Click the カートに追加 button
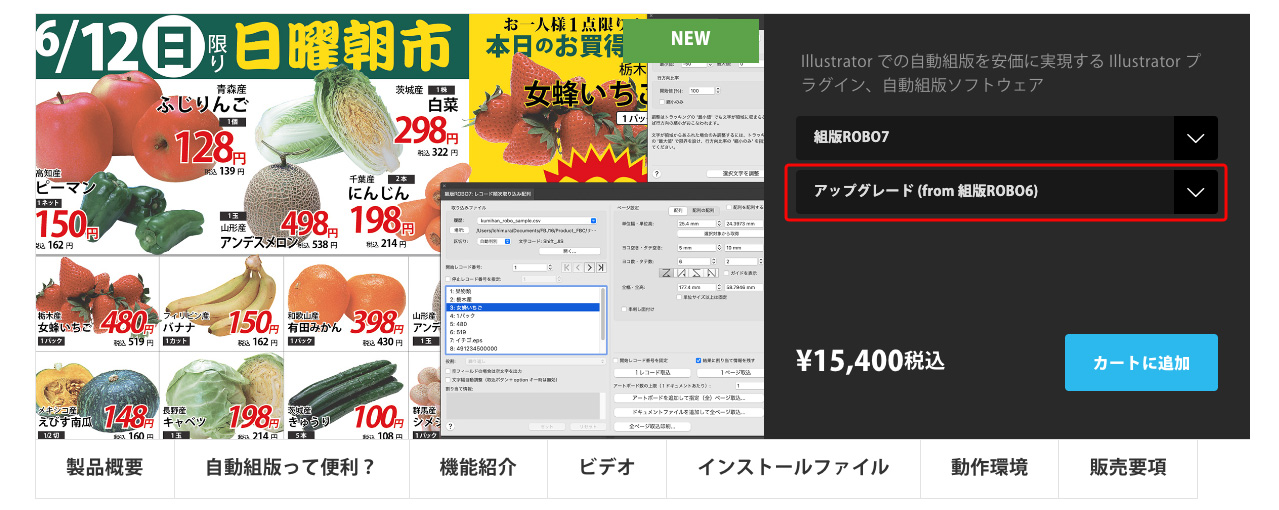The height and width of the screenshot is (510, 1279). click(x=1140, y=362)
